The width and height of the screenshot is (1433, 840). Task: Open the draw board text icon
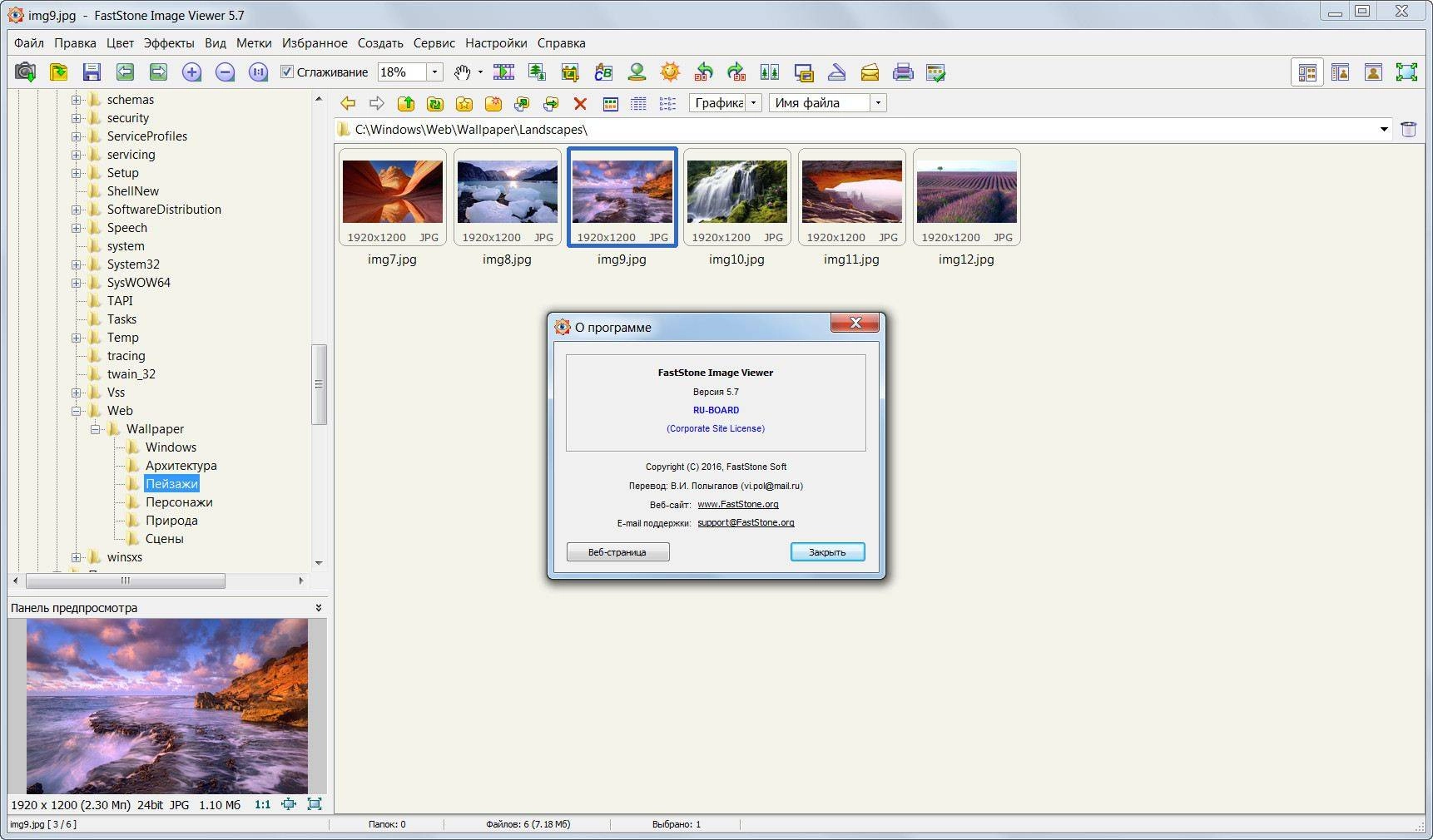point(603,72)
